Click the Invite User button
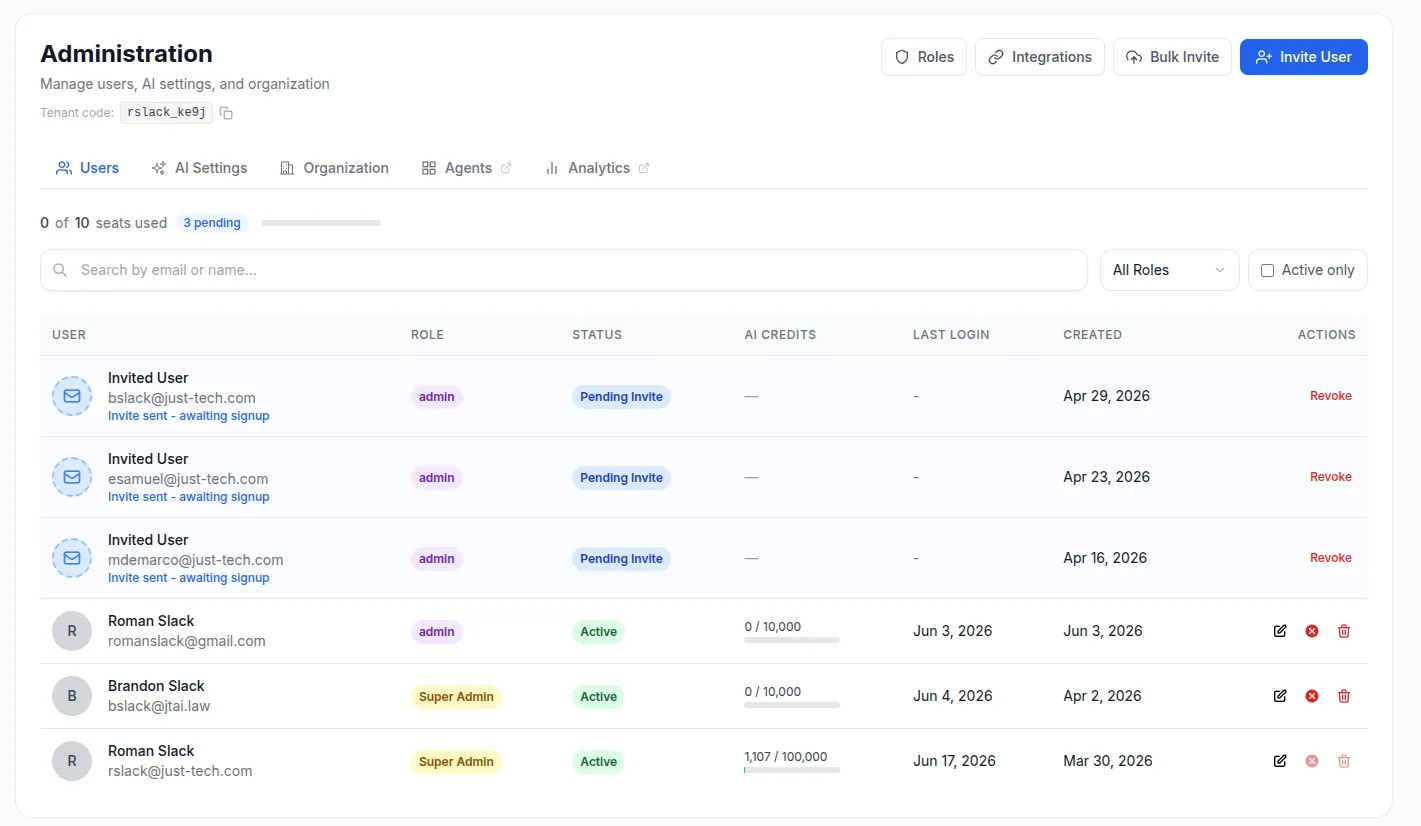1421x826 pixels. point(1304,57)
